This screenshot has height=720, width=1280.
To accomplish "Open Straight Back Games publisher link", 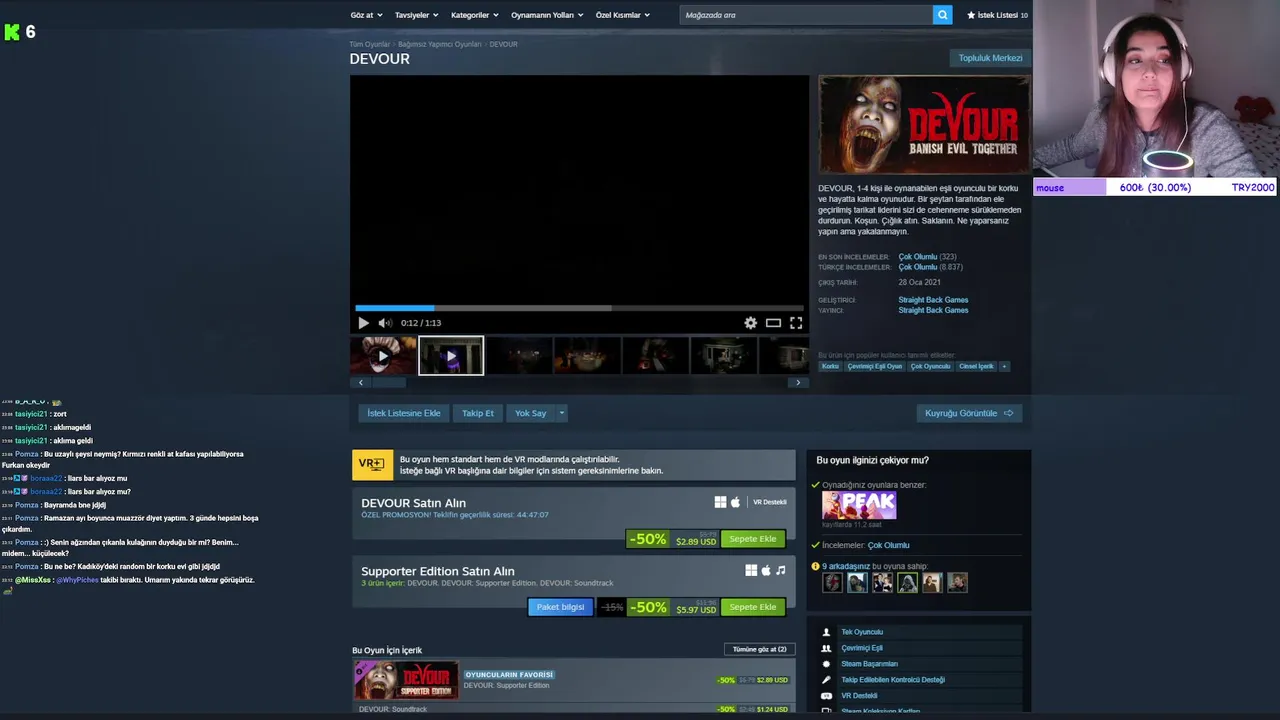I will pyautogui.click(x=933, y=310).
